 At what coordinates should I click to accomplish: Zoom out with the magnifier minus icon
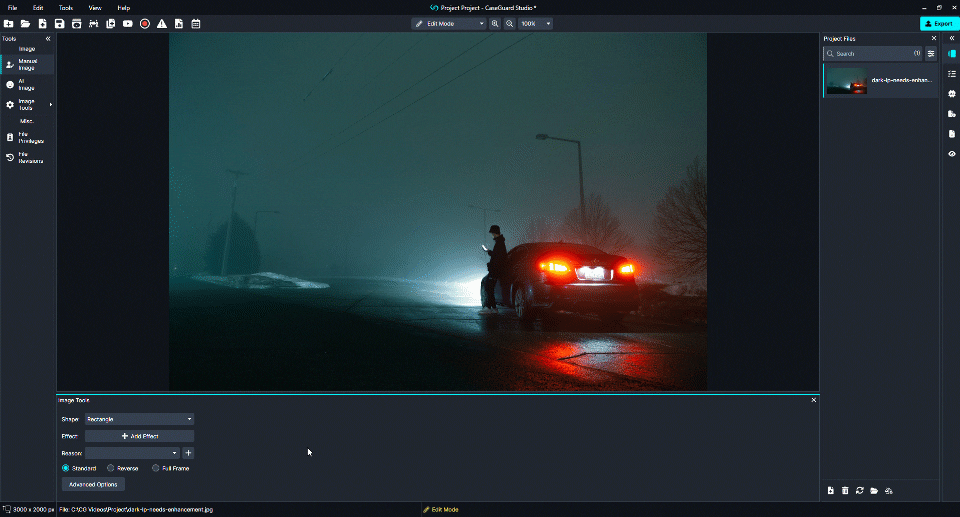509,24
